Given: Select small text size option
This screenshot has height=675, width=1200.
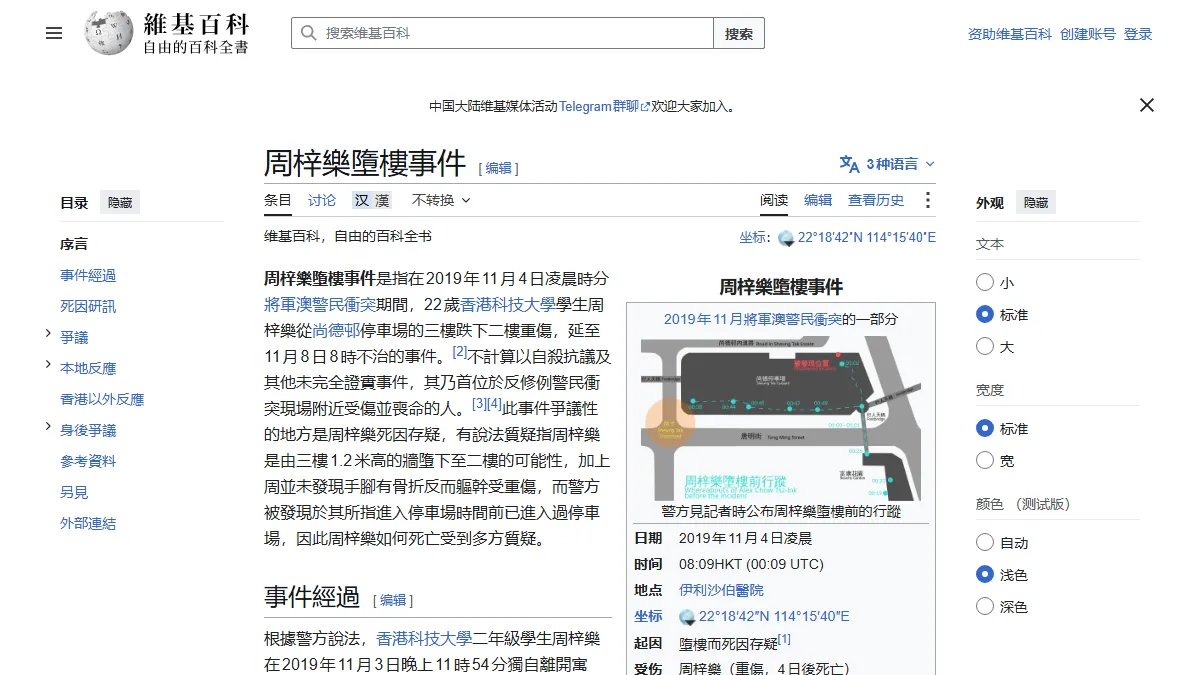Looking at the screenshot, I should click(985, 283).
